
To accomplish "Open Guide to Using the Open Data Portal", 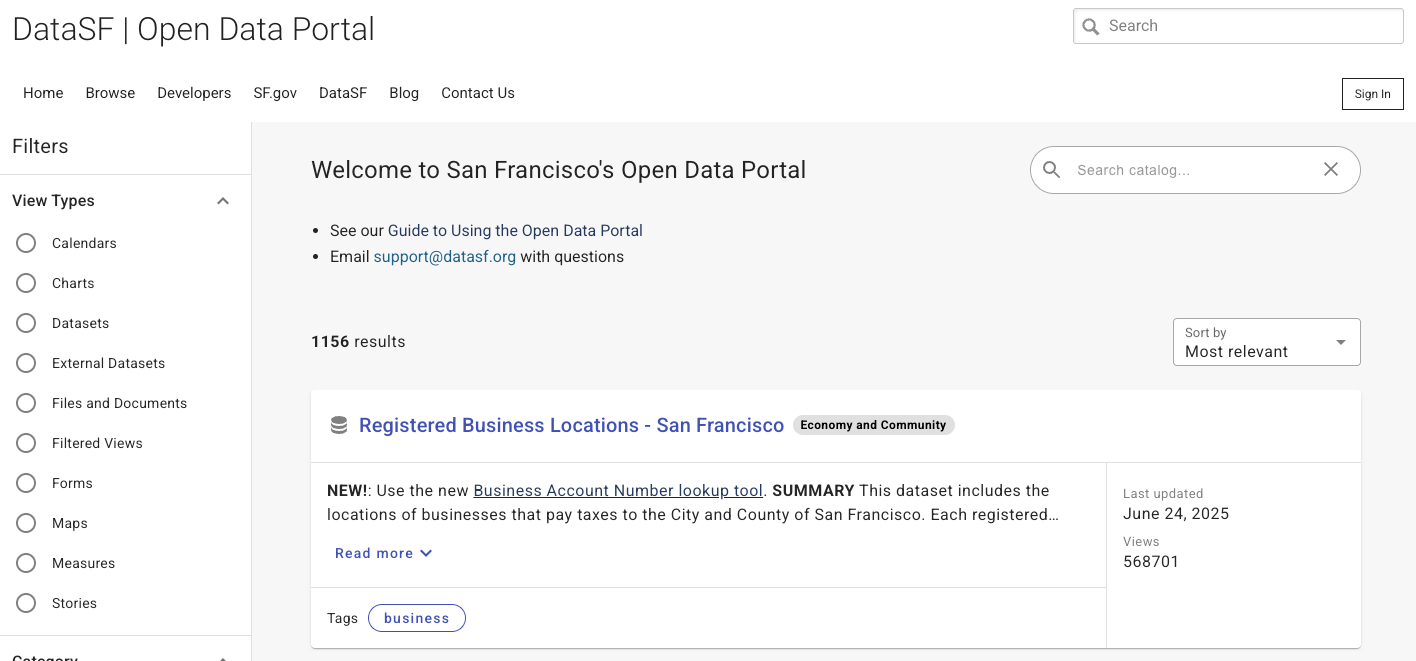I will 515,231.
